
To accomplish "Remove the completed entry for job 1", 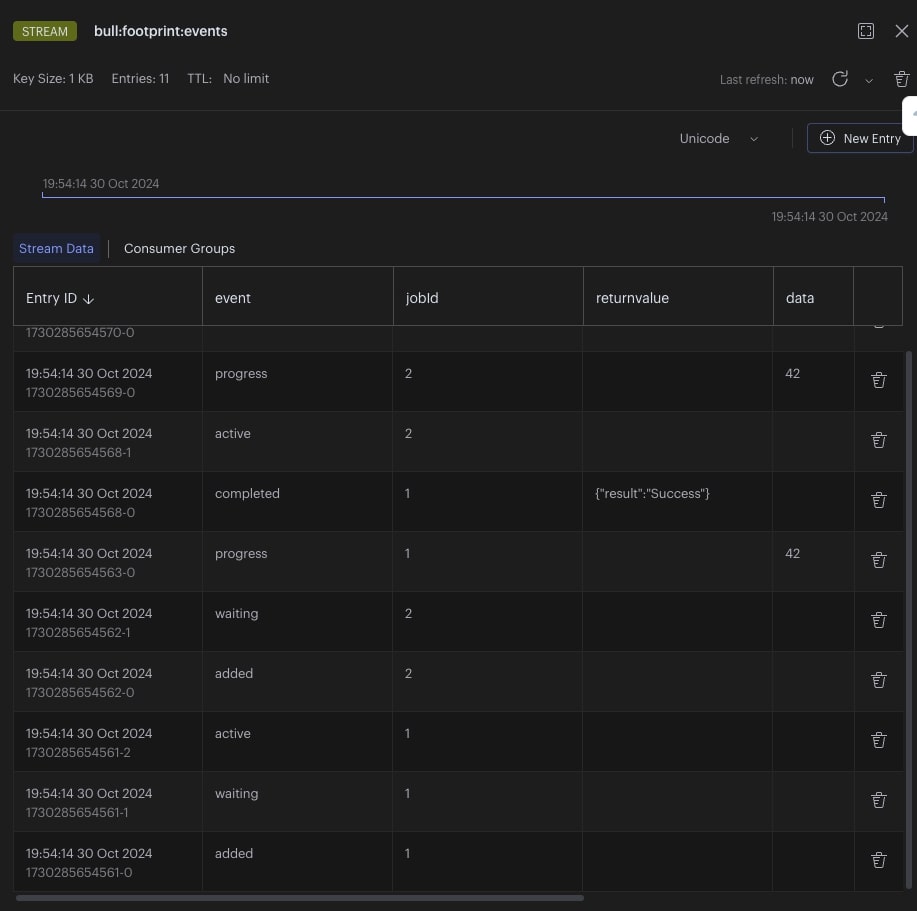I will click(x=879, y=500).
